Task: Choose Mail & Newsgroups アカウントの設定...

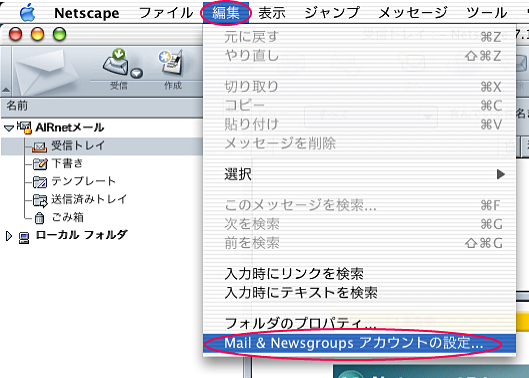Action: [359, 343]
